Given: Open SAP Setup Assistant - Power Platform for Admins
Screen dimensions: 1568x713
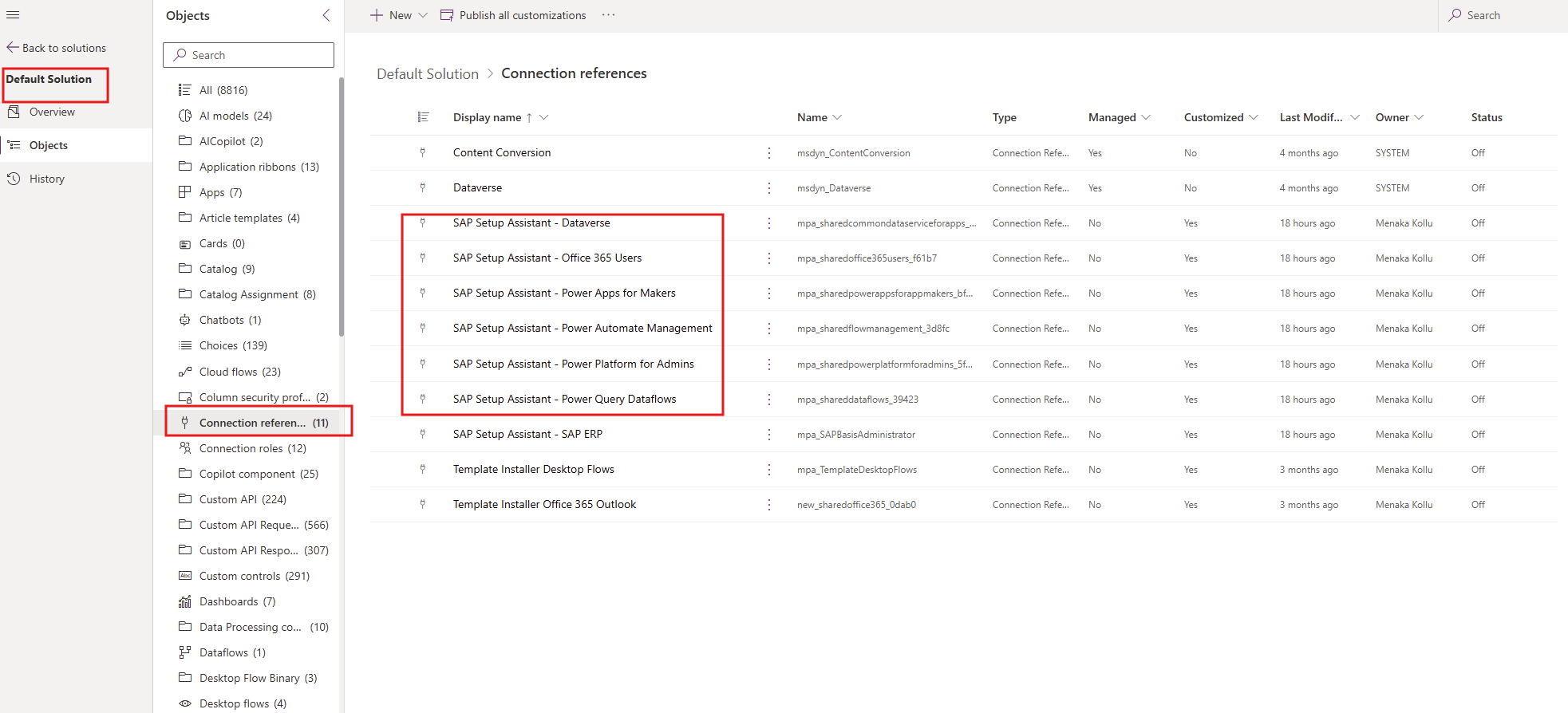Looking at the screenshot, I should [574, 364].
